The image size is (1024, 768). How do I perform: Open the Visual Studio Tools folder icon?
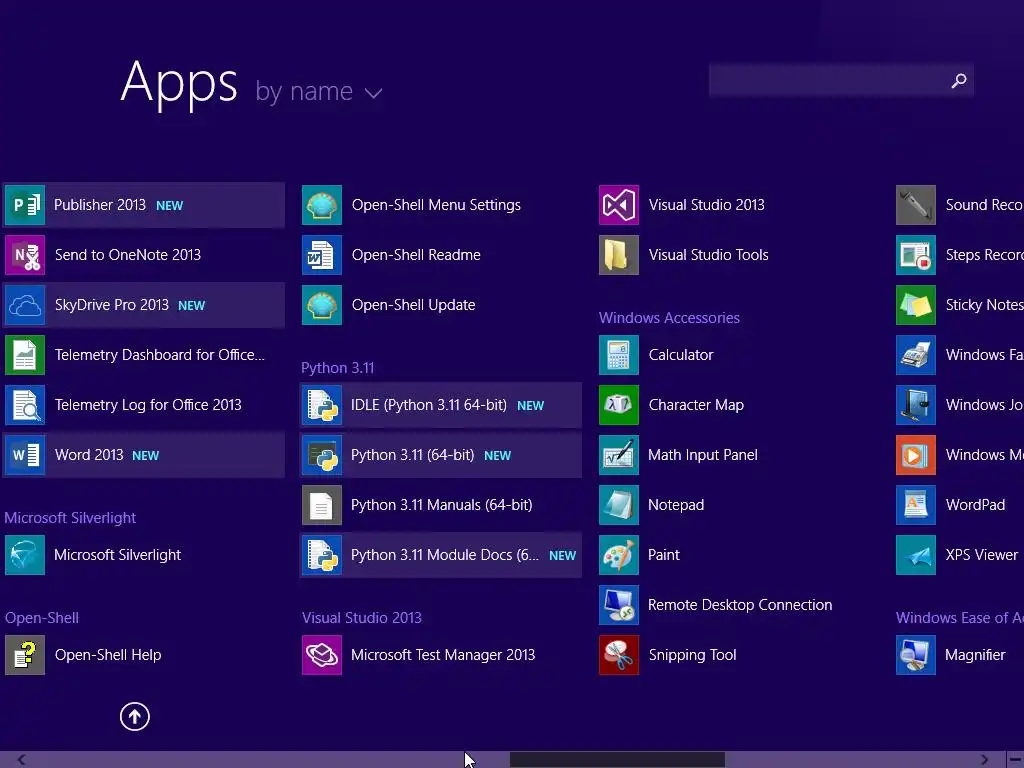tap(618, 255)
